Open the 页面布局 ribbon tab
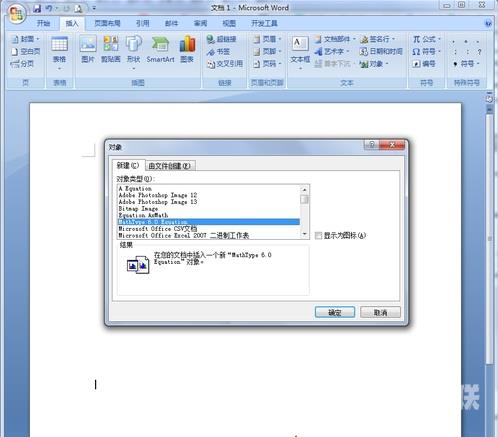Image resolution: width=498 pixels, height=437 pixels. coord(107,23)
